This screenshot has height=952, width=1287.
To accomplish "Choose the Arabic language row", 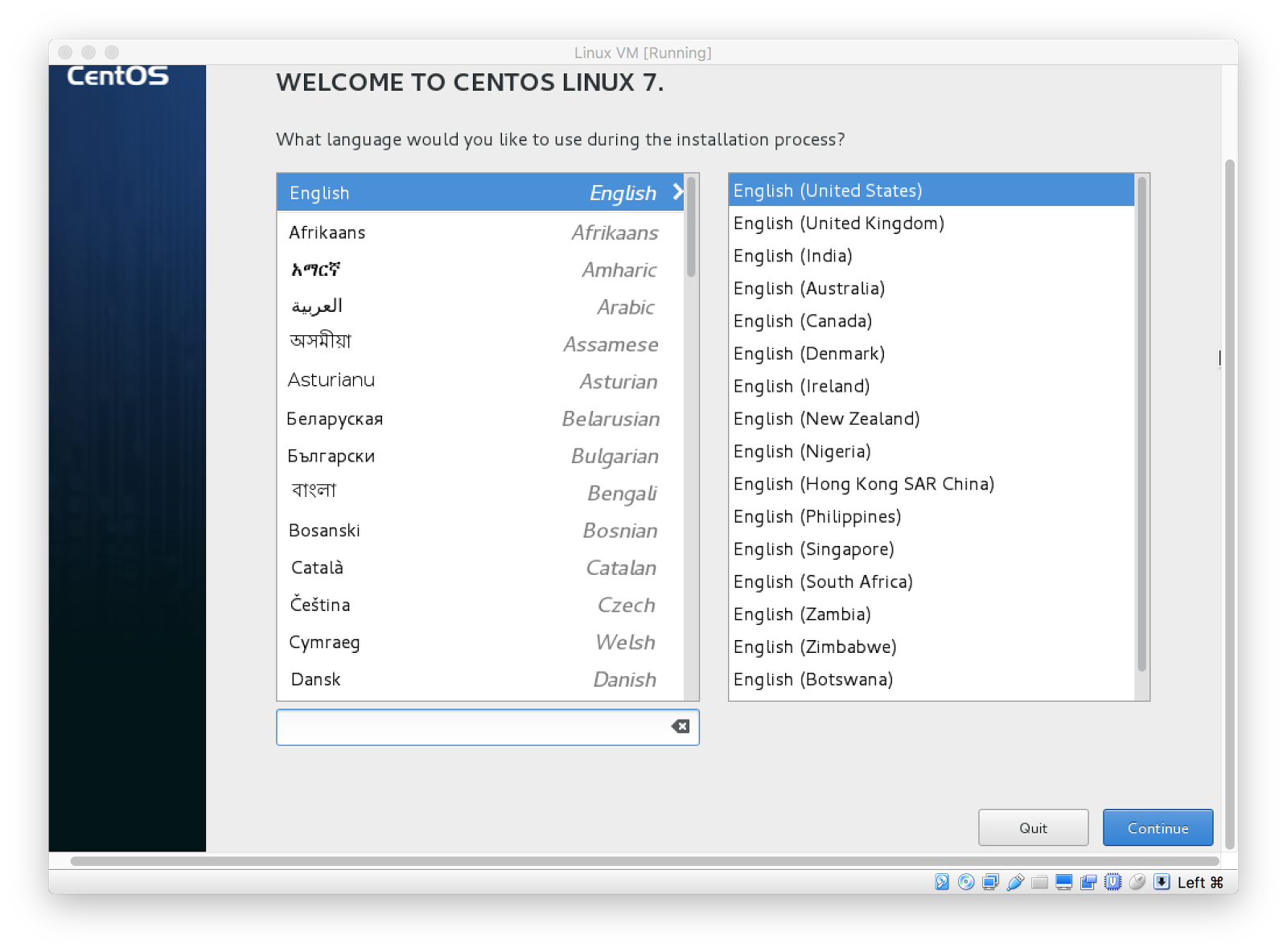I will point(480,306).
